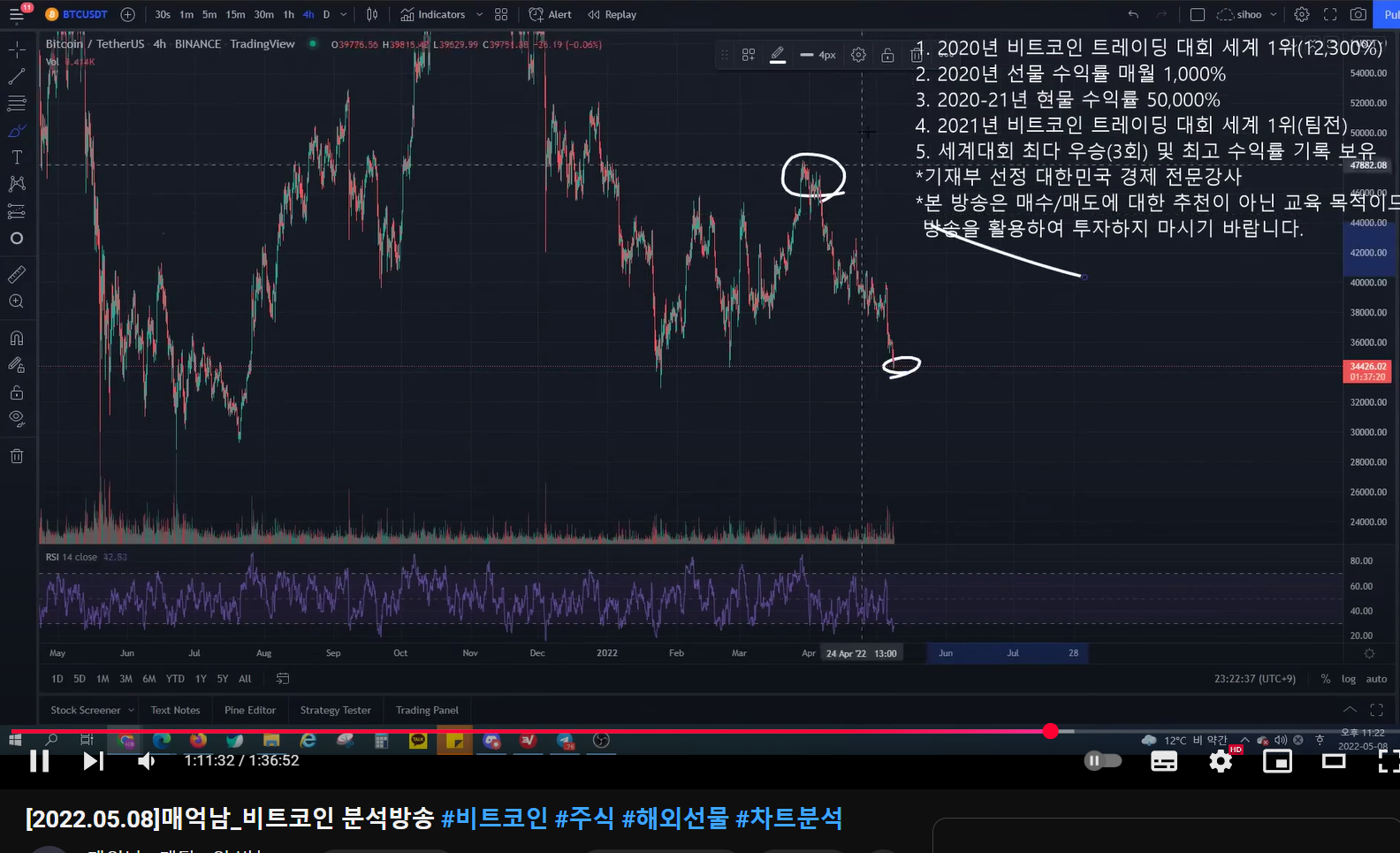Toggle percent scale mode

1325,679
